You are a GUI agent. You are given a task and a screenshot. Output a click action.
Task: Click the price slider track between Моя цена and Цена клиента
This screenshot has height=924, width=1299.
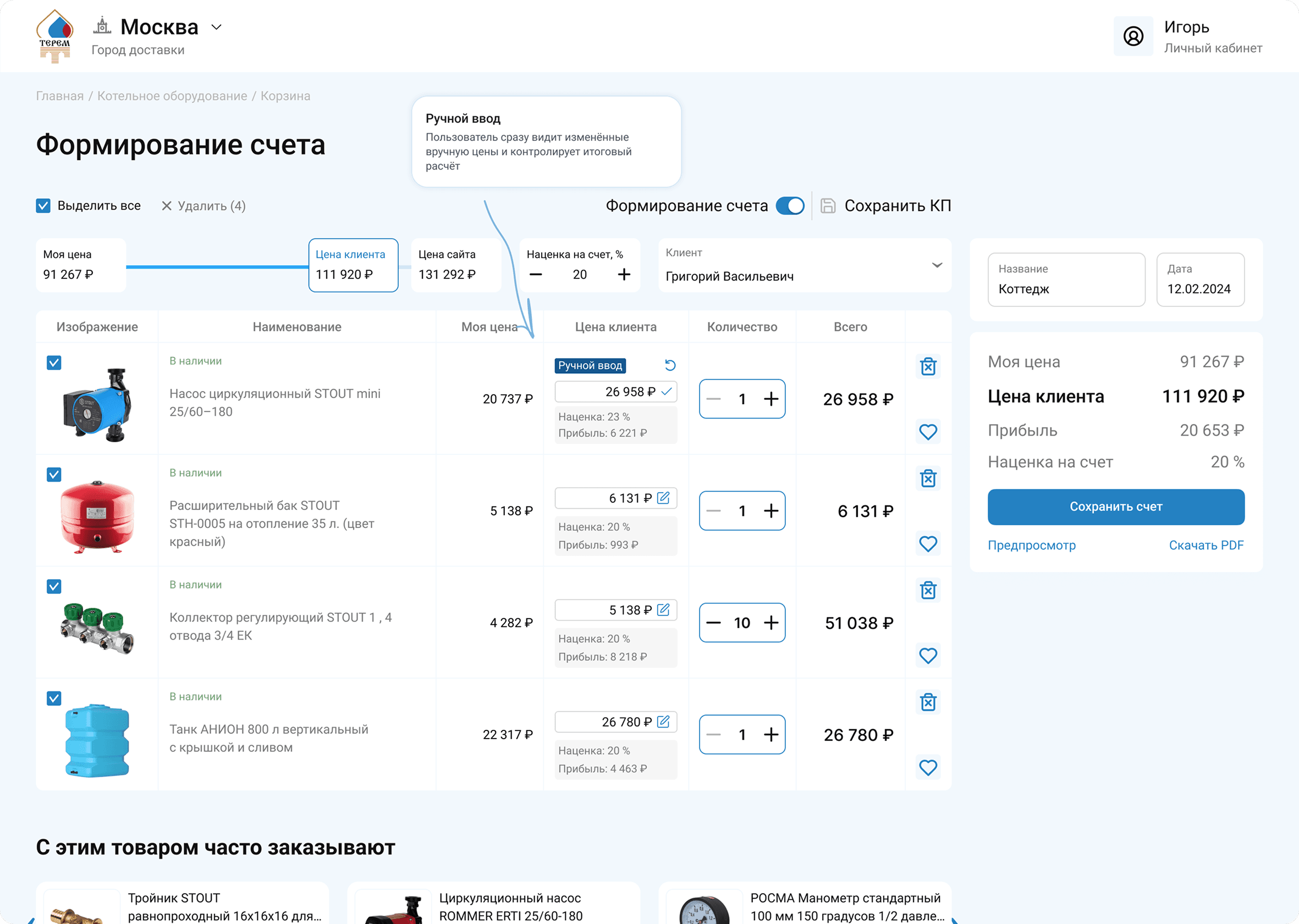217,266
